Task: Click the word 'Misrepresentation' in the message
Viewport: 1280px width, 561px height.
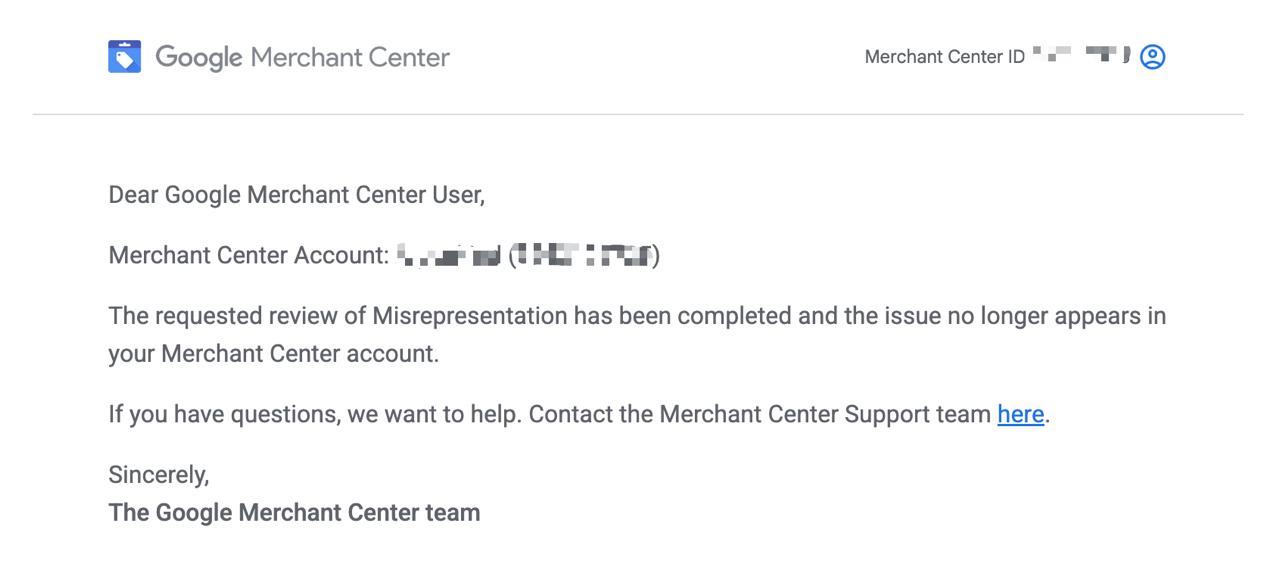Action: (470, 316)
